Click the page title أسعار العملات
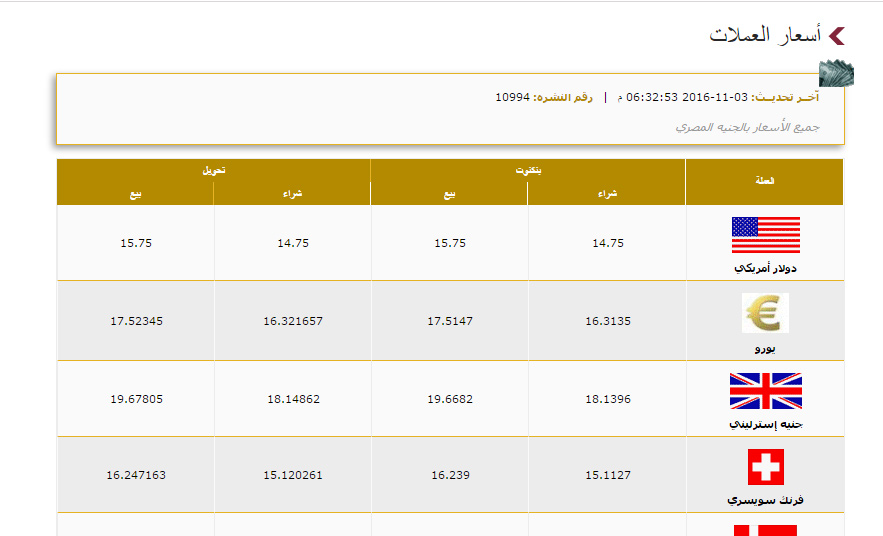Viewport: 883px width, 536px height. pyautogui.click(x=765, y=36)
